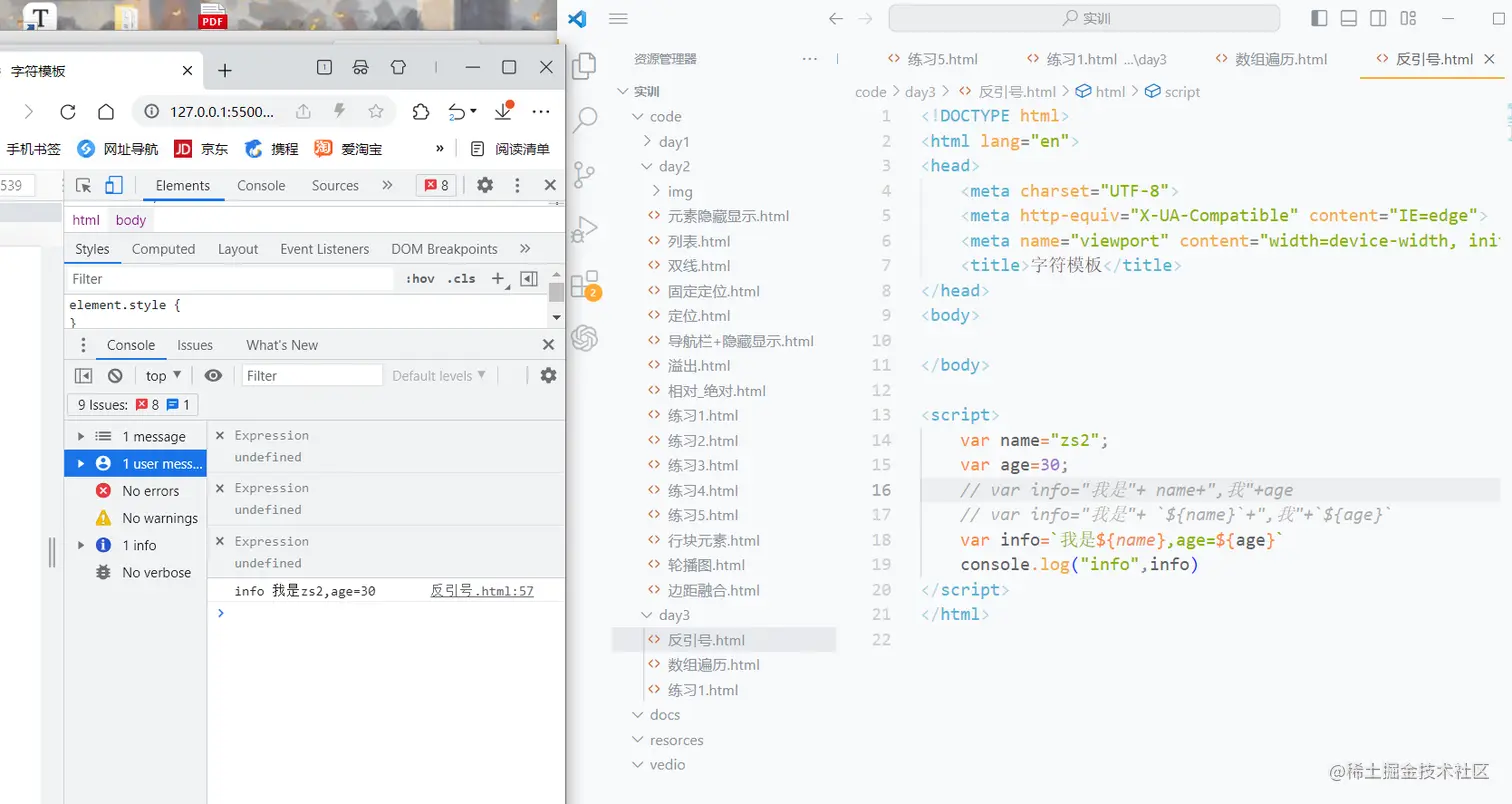The width and height of the screenshot is (1512, 804).
Task: Switch to the Event Listeners tab
Action: (x=324, y=249)
